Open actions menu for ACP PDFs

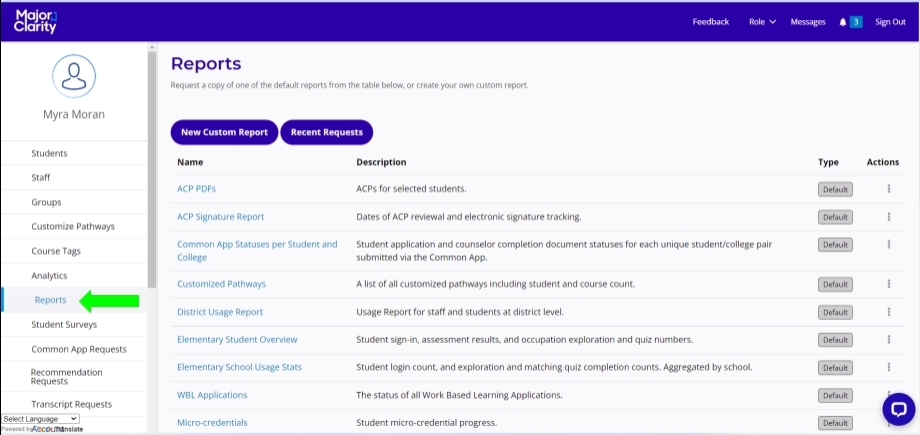pyautogui.click(x=888, y=189)
